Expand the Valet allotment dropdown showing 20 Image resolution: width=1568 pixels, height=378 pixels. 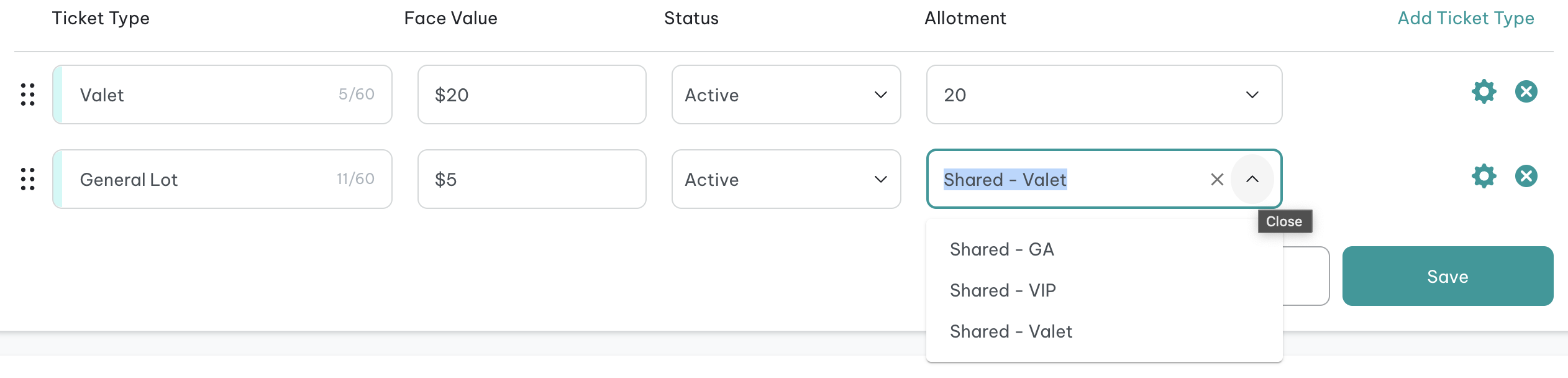(x=1104, y=94)
